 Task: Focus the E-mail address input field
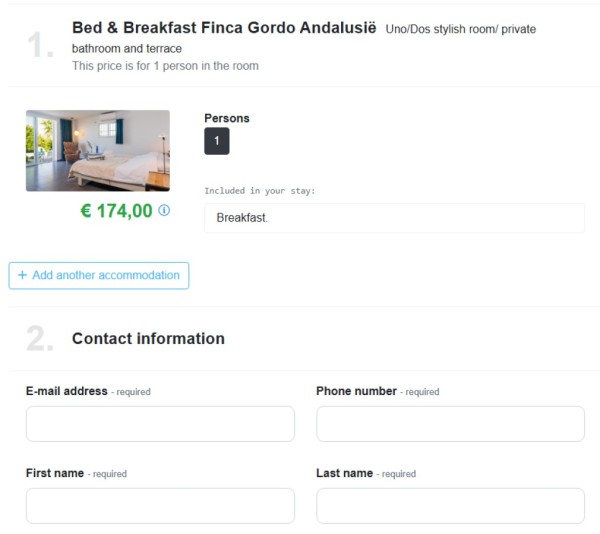point(160,424)
